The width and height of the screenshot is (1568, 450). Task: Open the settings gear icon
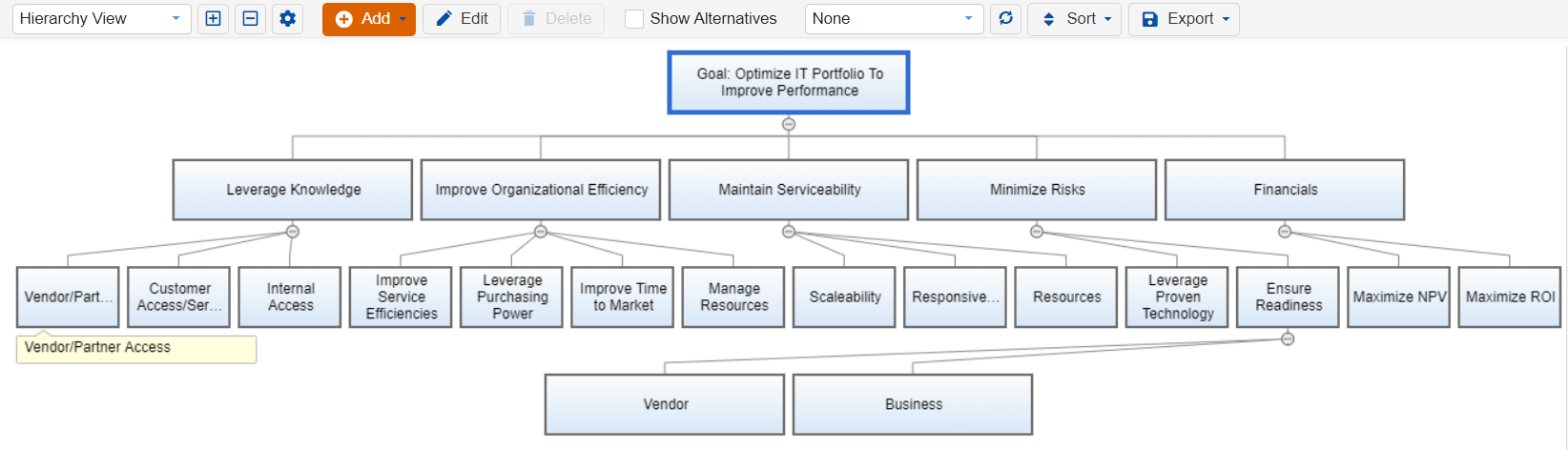point(287,19)
